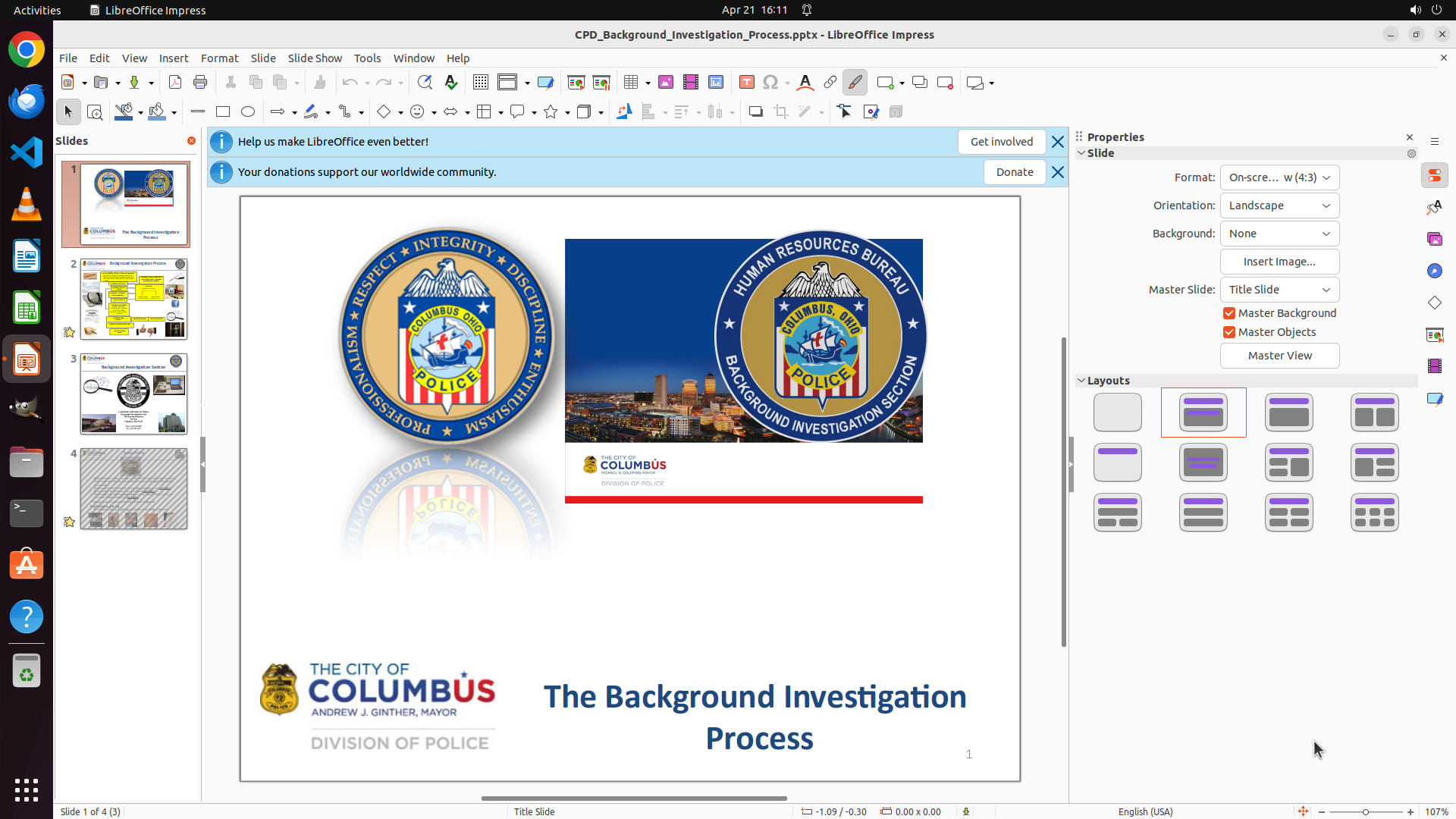Click the Donate button
This screenshot has width=1456, height=819.
[1014, 172]
